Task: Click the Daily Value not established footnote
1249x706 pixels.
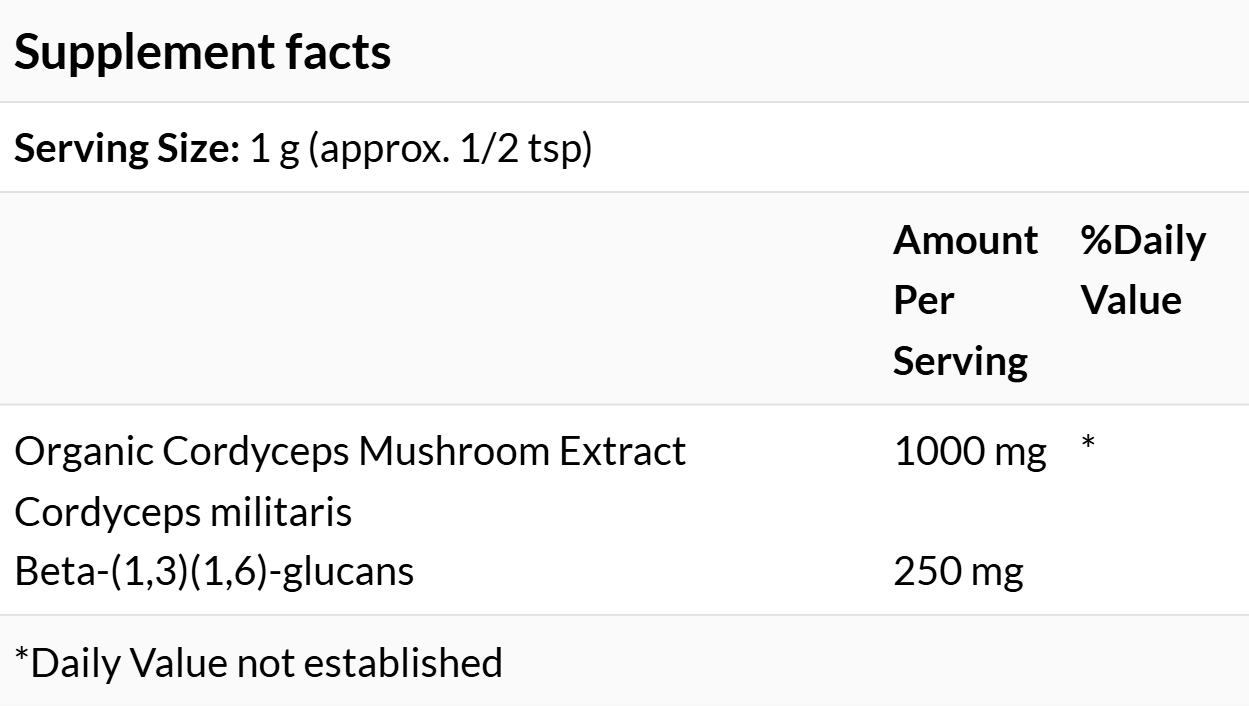Action: 258,662
